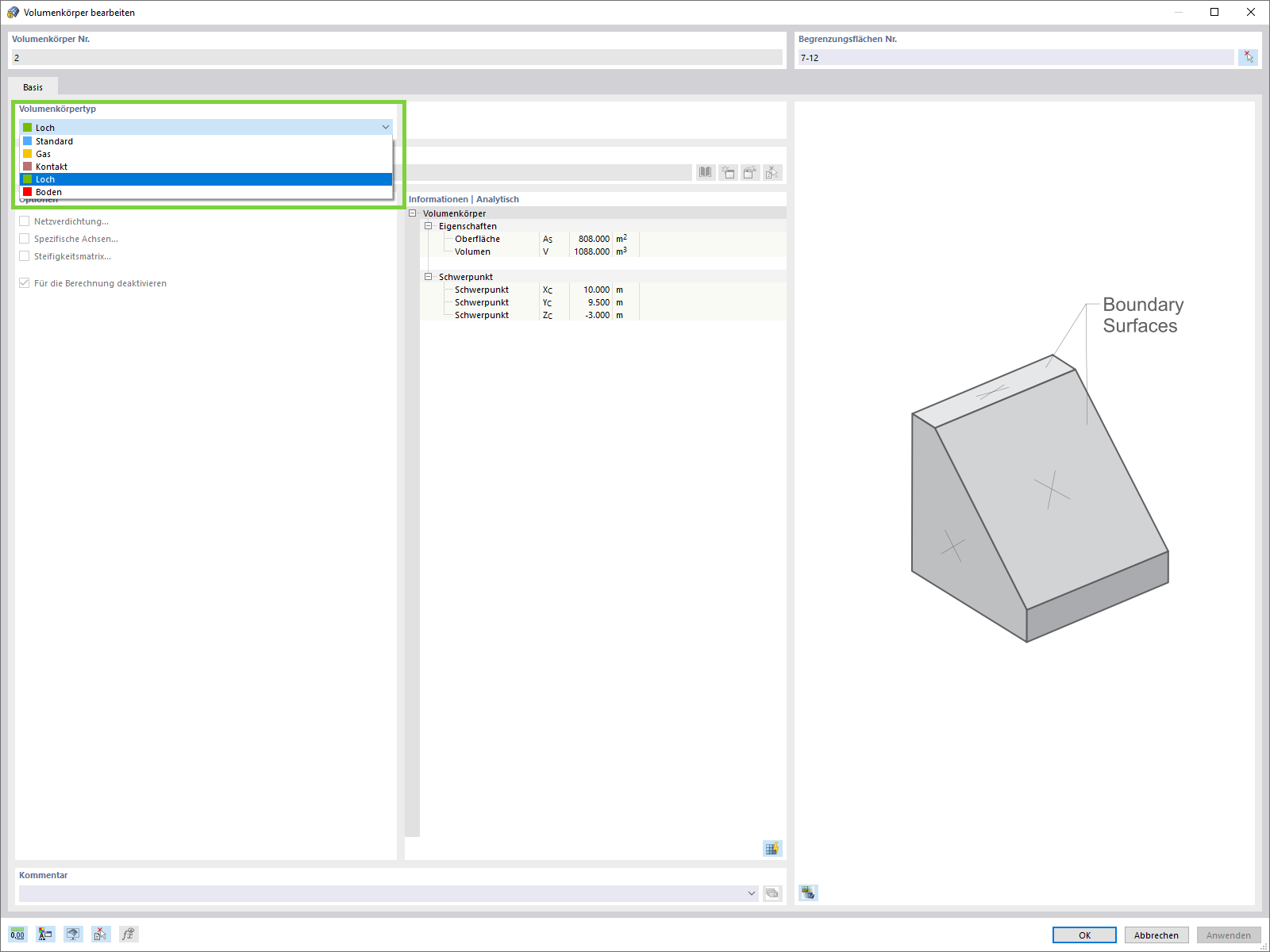
Task: Check the Steifigkeitsmatrix option
Action: point(25,256)
